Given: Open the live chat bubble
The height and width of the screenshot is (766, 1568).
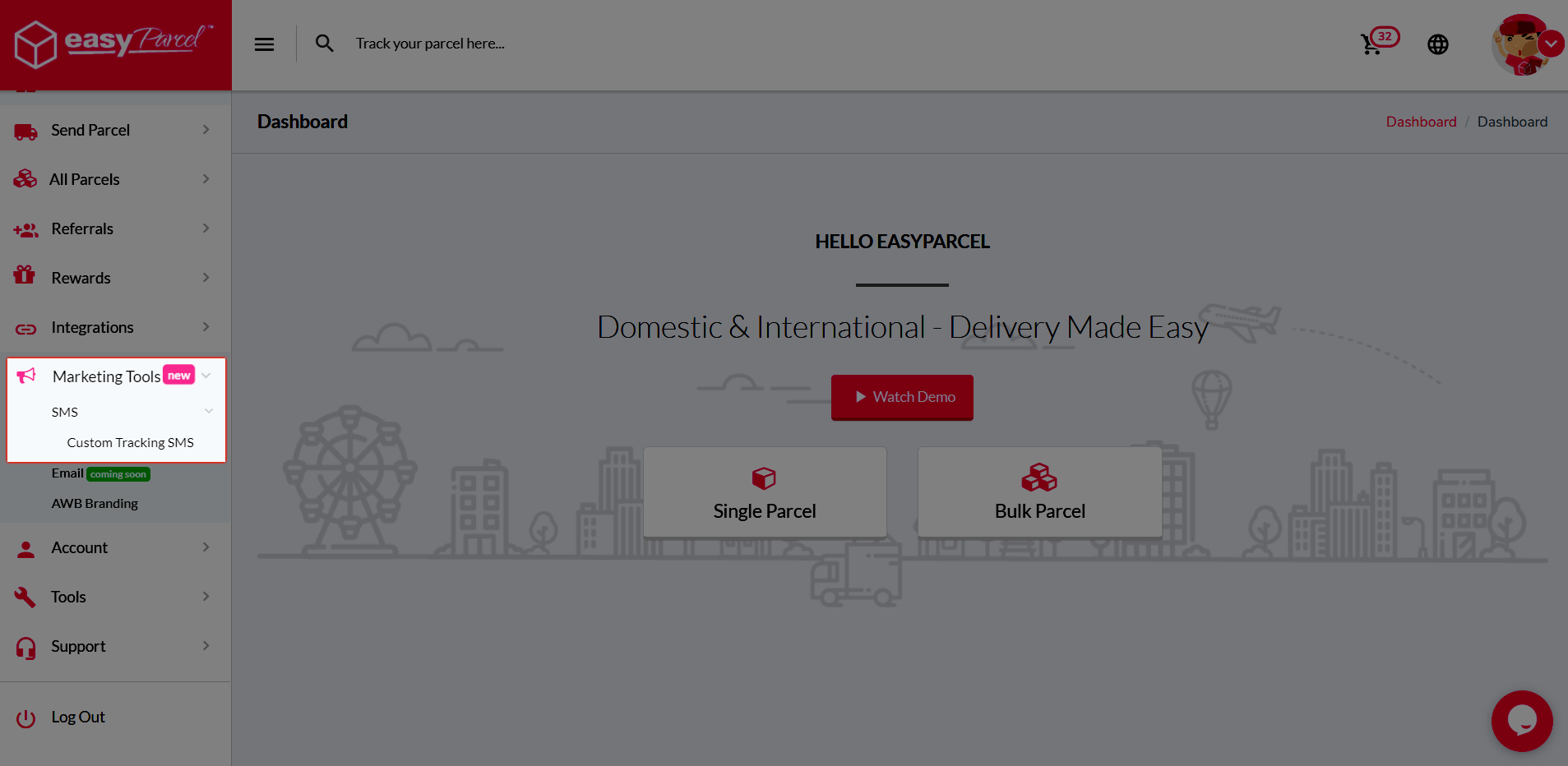Looking at the screenshot, I should click(1521, 721).
